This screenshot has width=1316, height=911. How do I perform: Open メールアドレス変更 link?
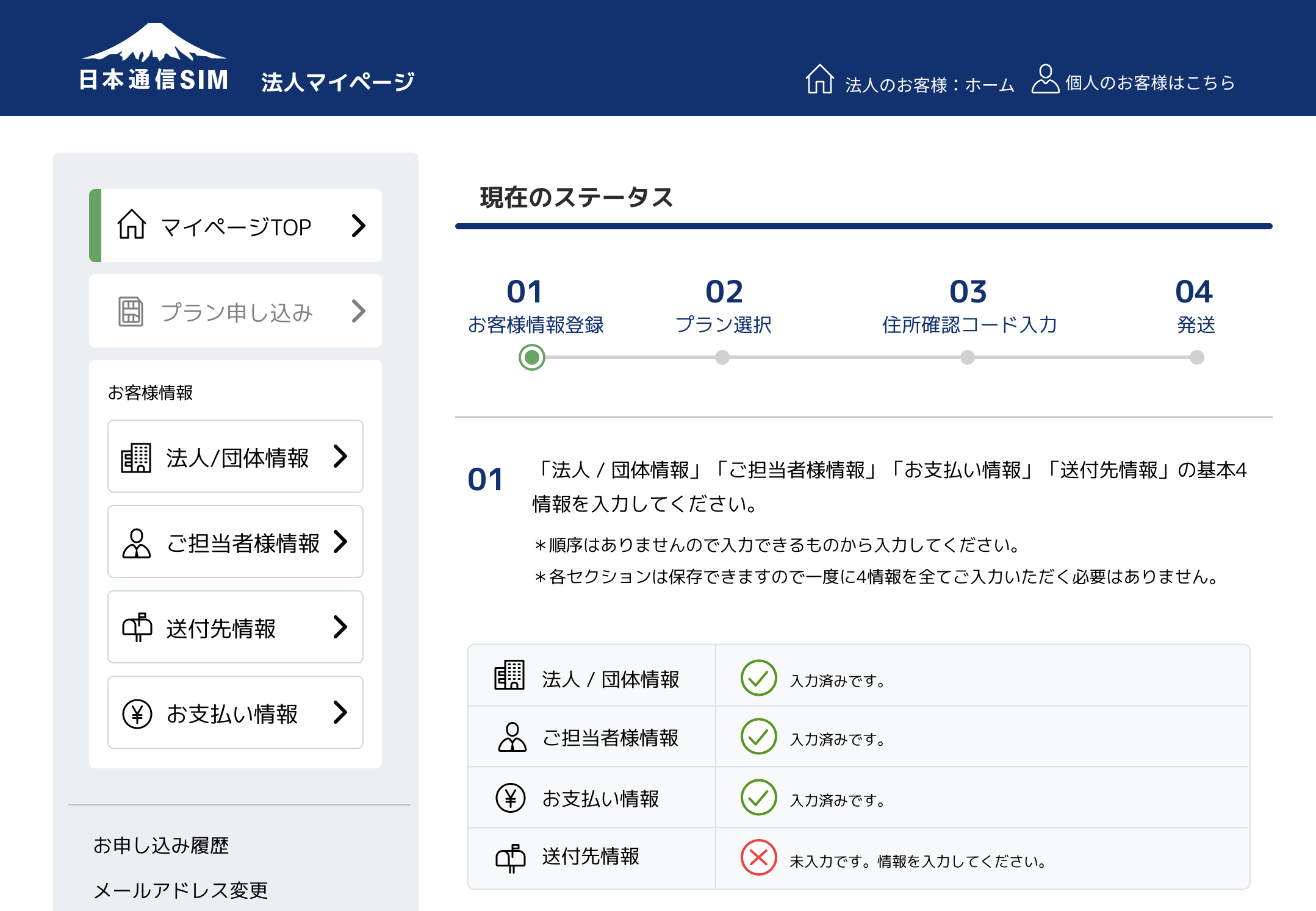coord(181,890)
